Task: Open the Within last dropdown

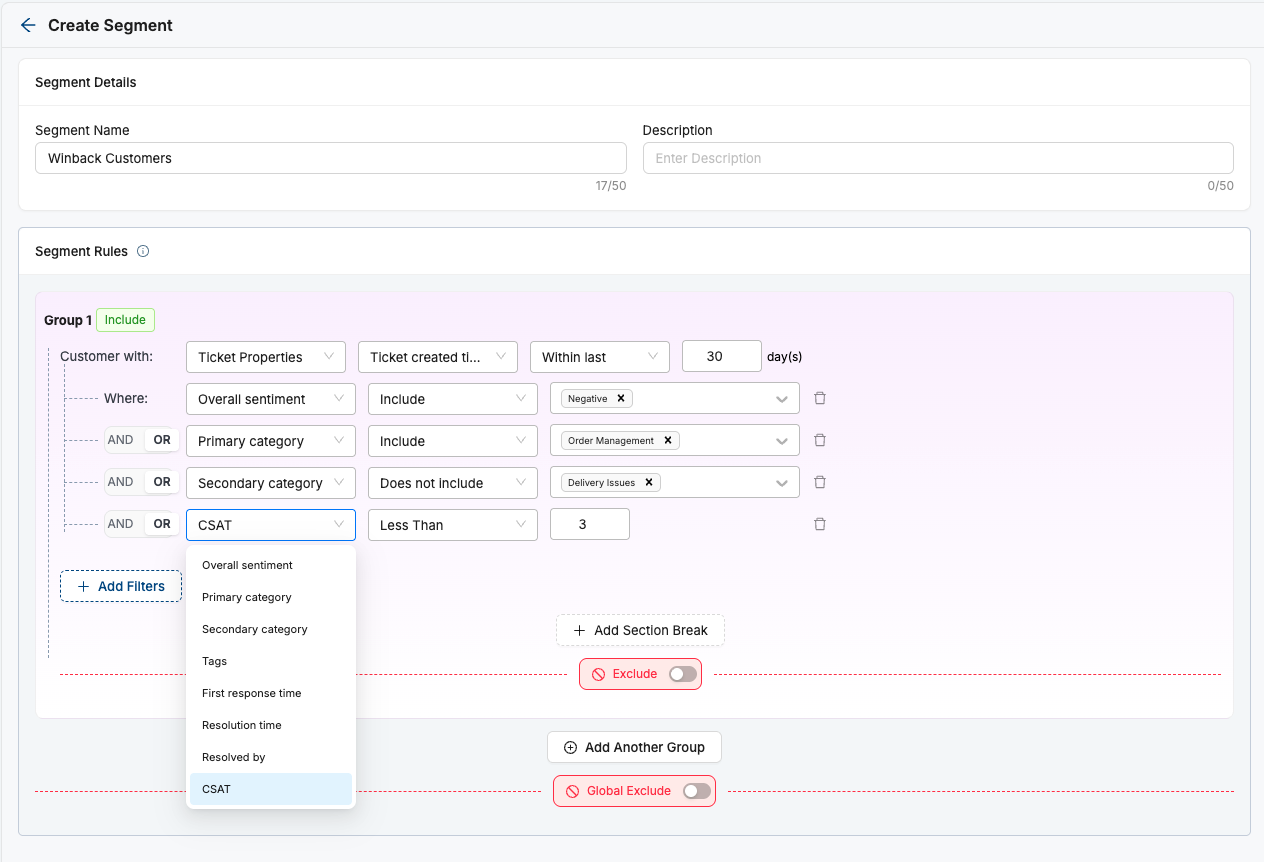Action: pyautogui.click(x=600, y=357)
